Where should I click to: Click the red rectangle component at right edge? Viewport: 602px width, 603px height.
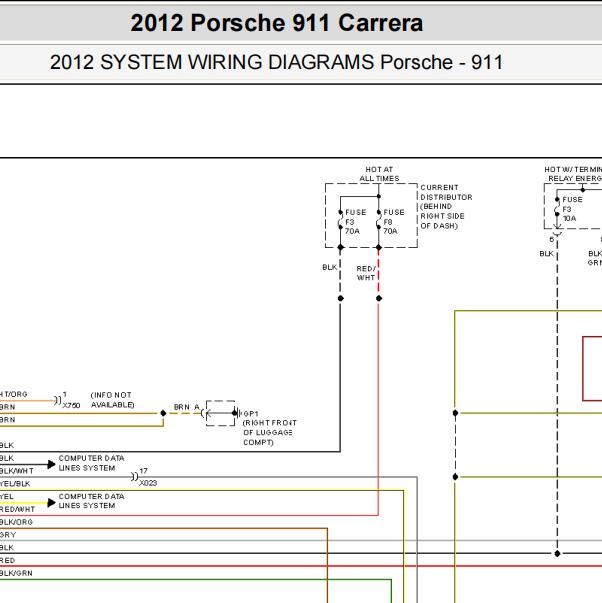pyautogui.click(x=592, y=368)
